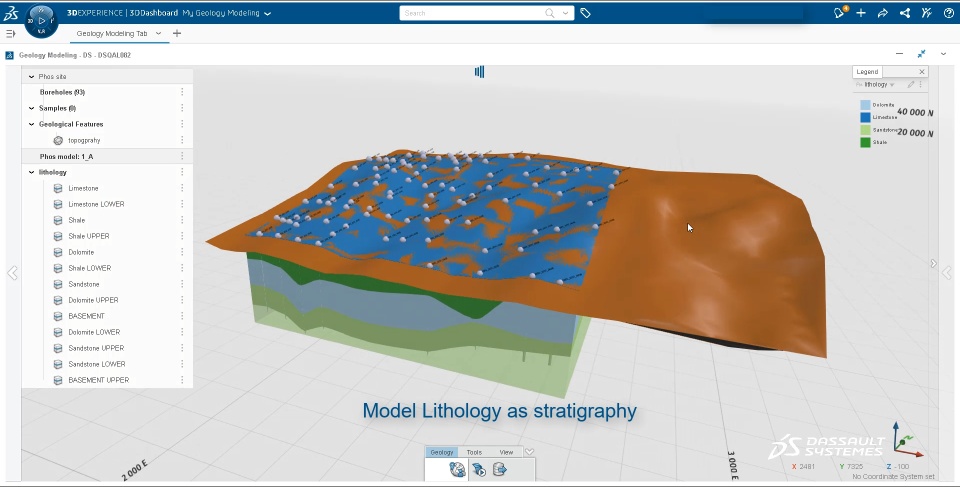Open options menu for Limestone layer
Image resolution: width=960 pixels, height=487 pixels.
pos(182,188)
